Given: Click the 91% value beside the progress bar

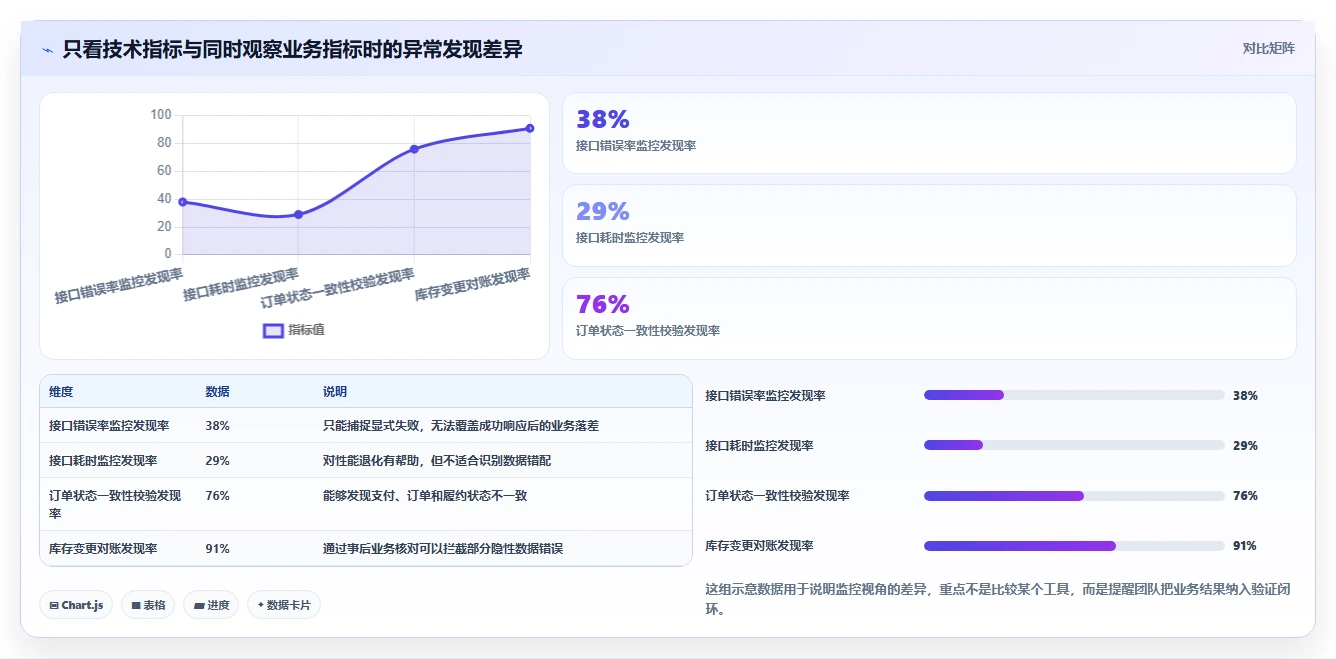Looking at the screenshot, I should (x=1245, y=546).
